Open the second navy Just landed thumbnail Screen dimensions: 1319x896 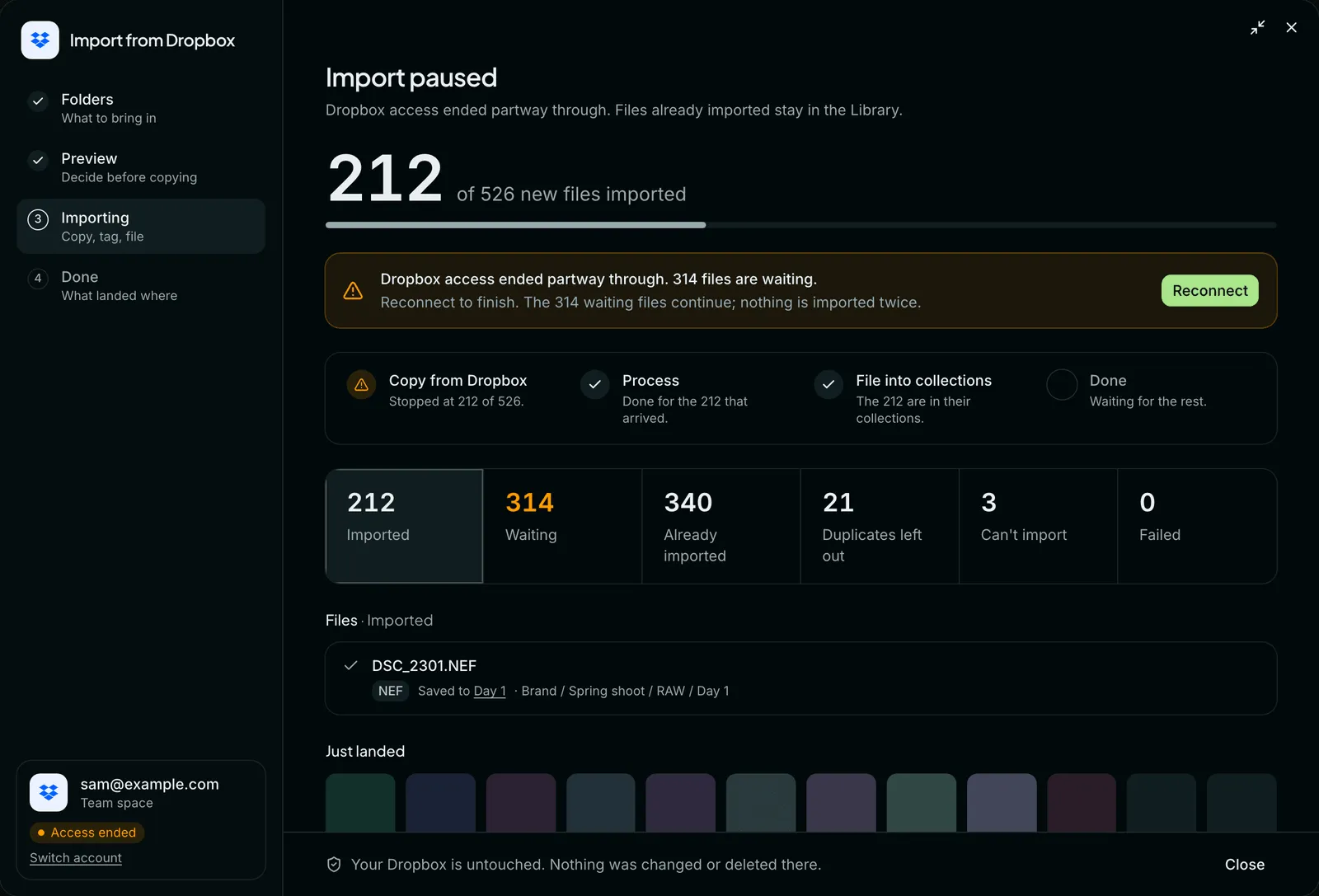click(x=440, y=803)
